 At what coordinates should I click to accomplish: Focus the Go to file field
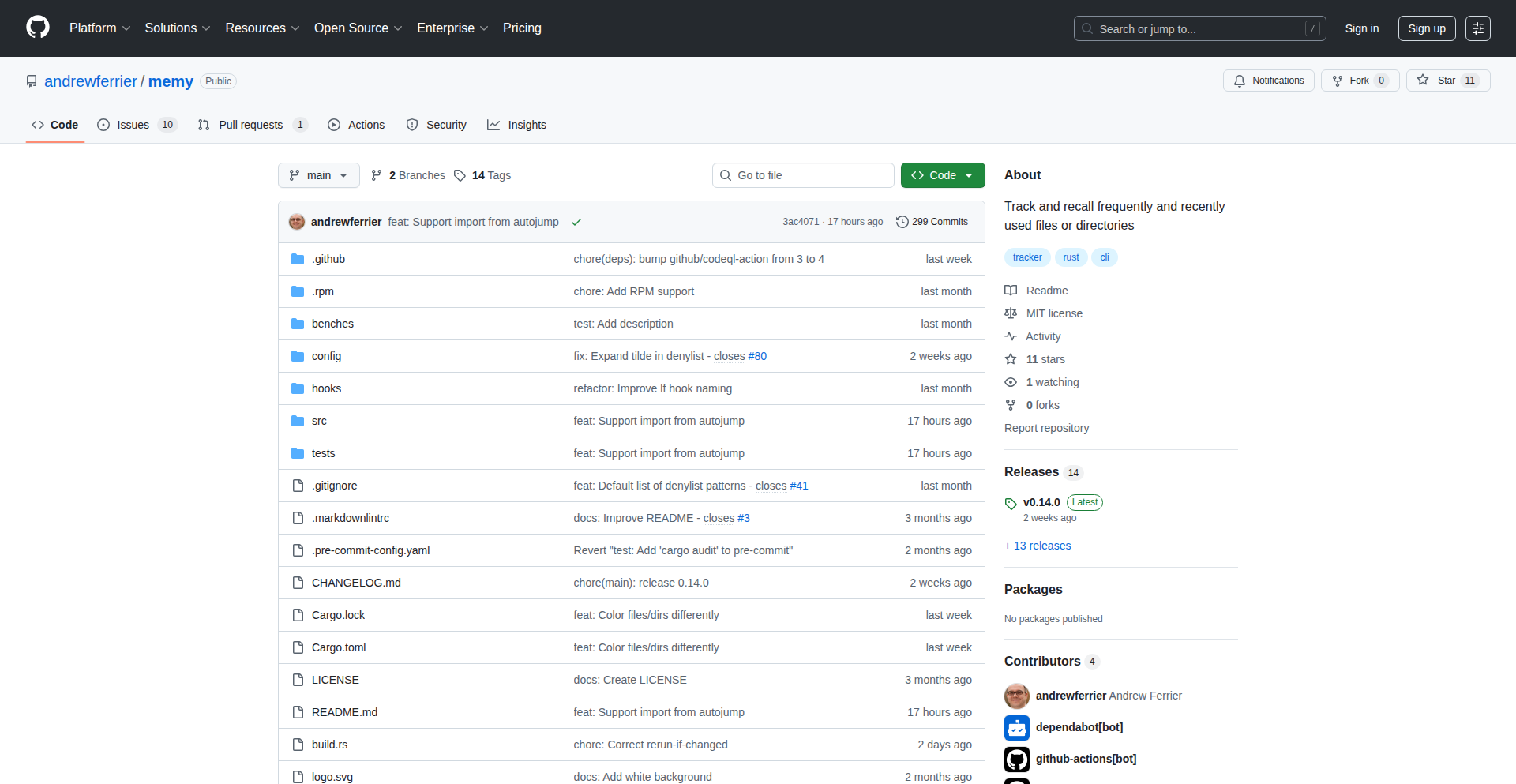tap(803, 175)
